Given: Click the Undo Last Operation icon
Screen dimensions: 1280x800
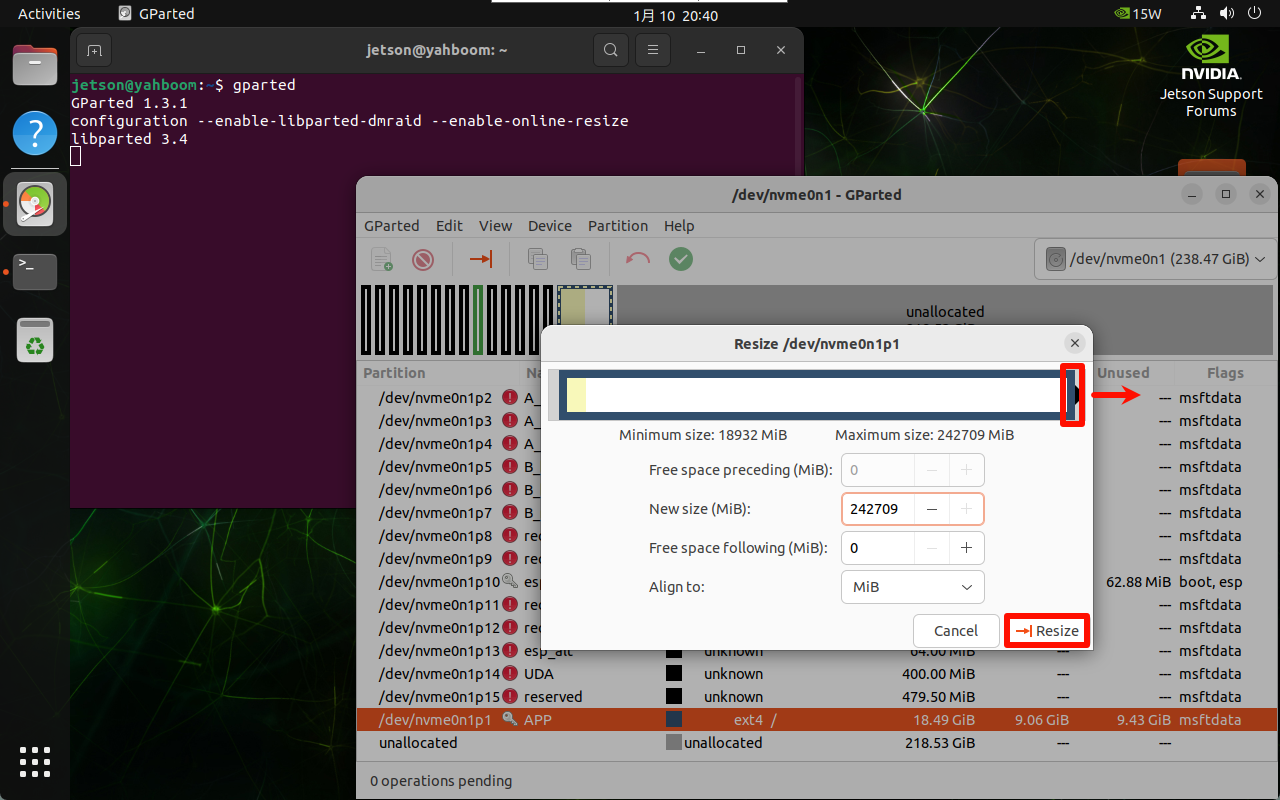Looking at the screenshot, I should pos(637,259).
